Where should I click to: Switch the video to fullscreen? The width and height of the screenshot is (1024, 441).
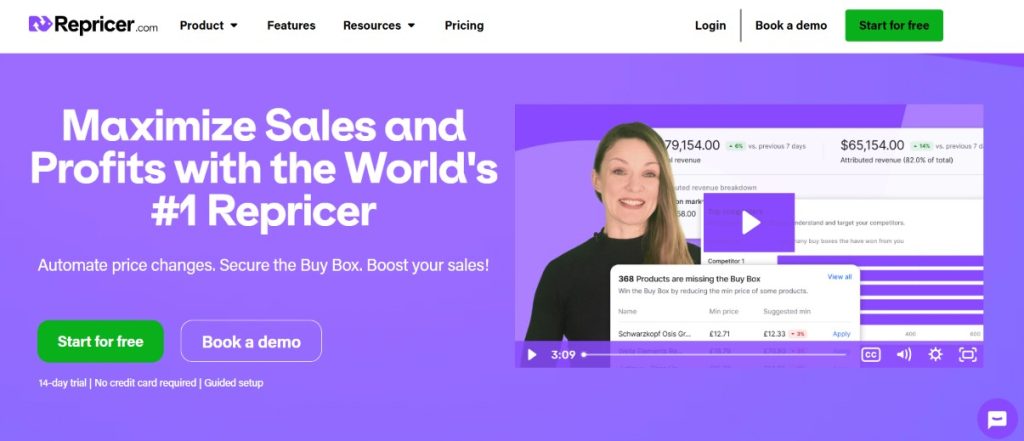(967, 355)
